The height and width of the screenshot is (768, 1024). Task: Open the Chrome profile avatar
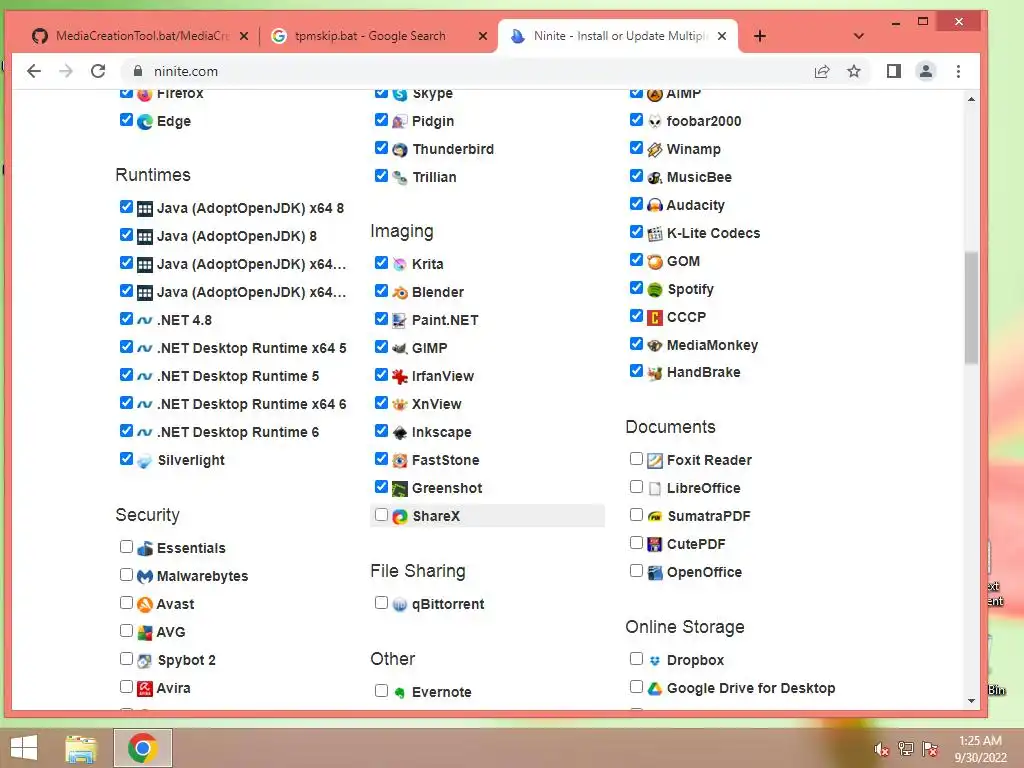click(x=925, y=71)
